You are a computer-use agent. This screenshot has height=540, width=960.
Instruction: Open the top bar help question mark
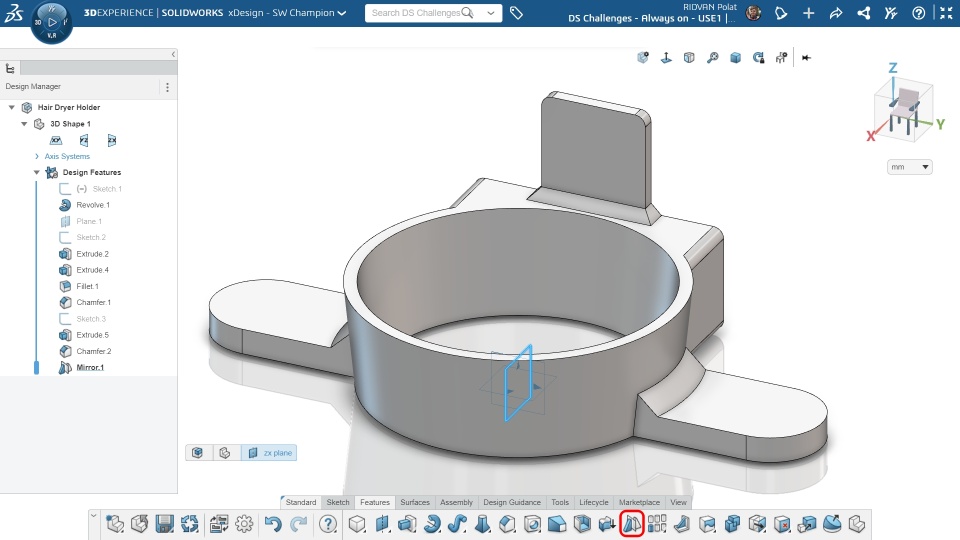(x=918, y=13)
